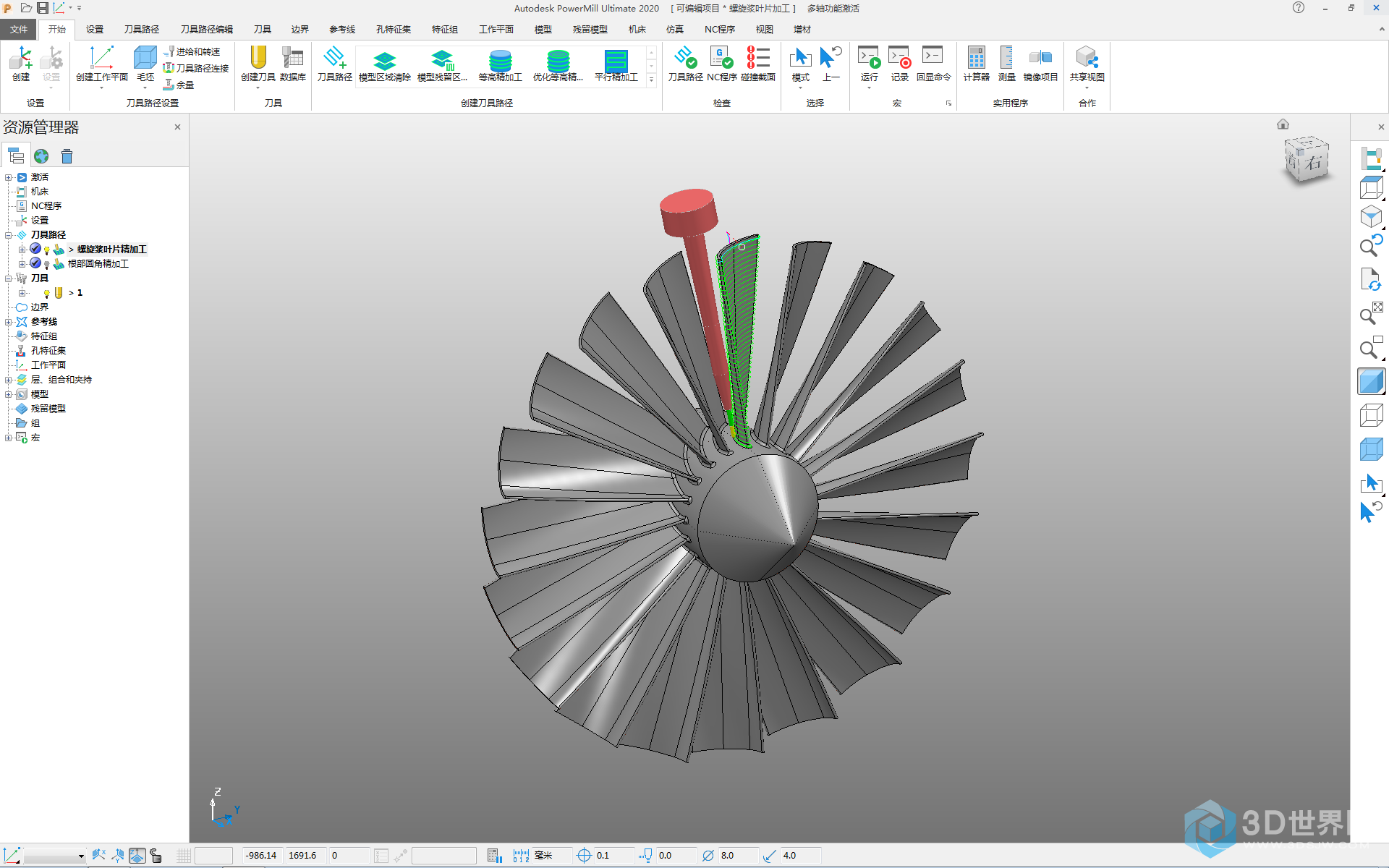The height and width of the screenshot is (868, 1389).
Task: Click checkmark status of 螺旋桨叶片精加工
Action: (35, 249)
